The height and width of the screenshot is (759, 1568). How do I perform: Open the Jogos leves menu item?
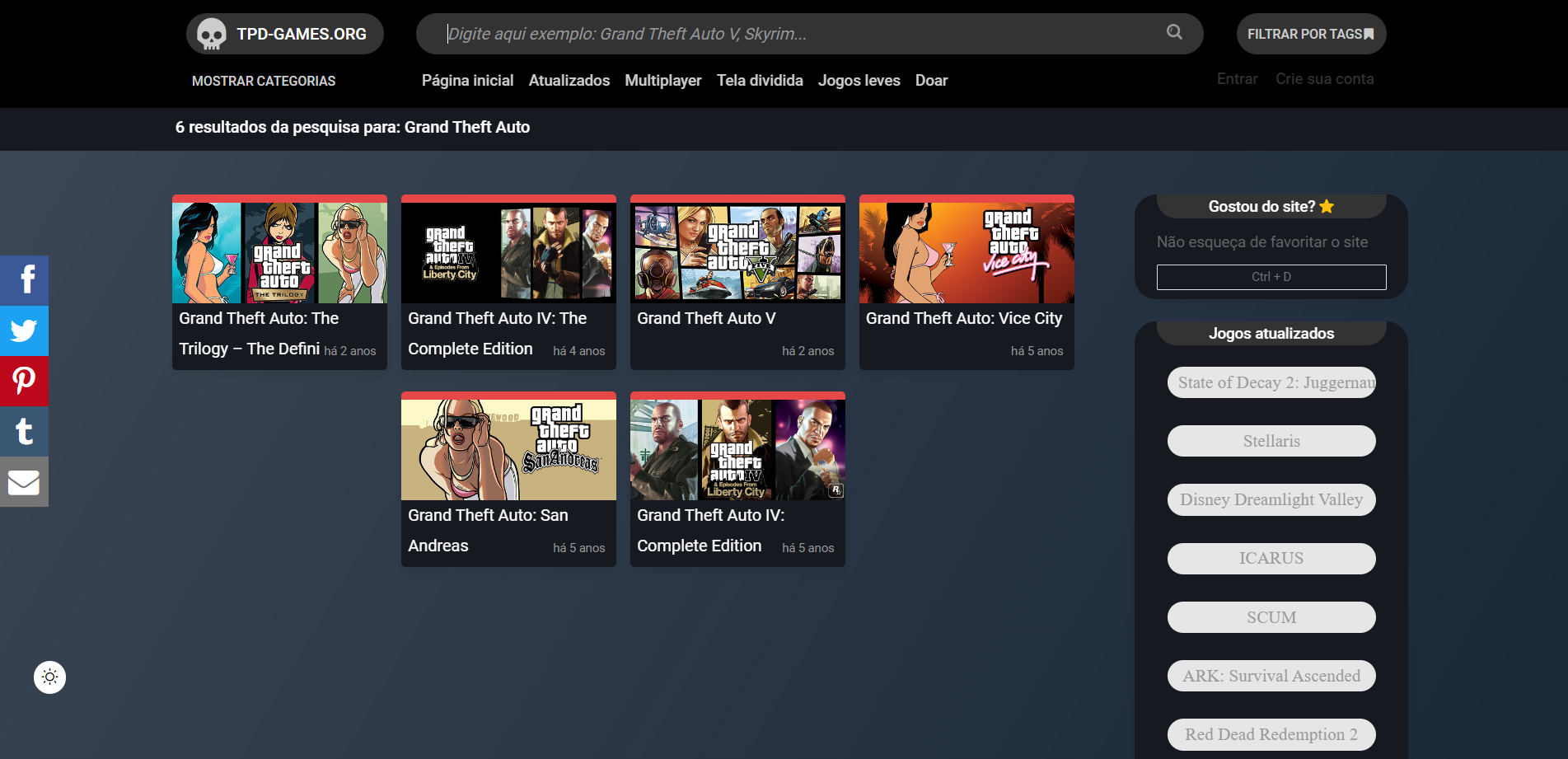859,81
